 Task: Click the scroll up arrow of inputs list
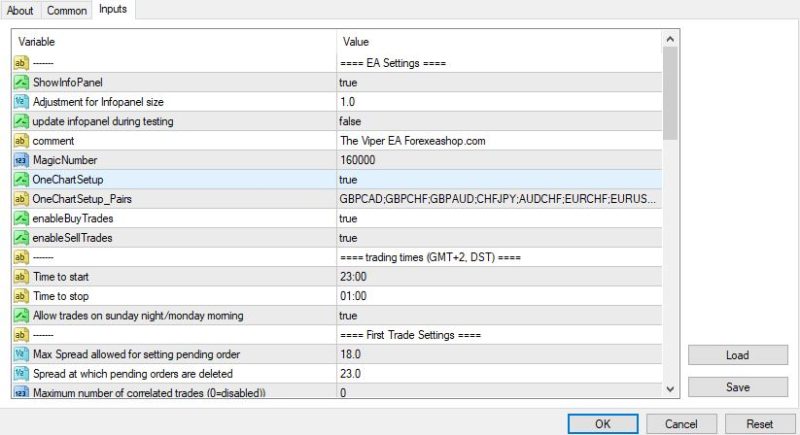click(670, 39)
